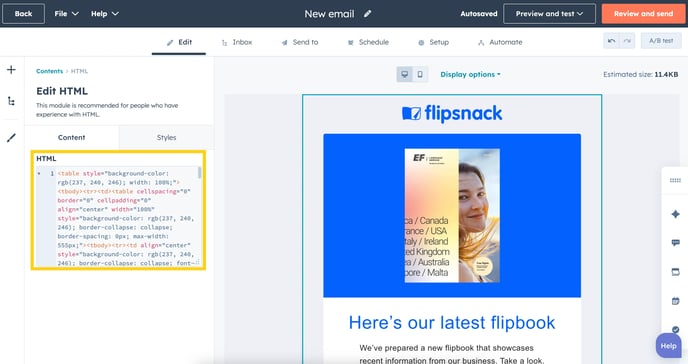Expand Preview and test dropdown
The image size is (688, 364).
(549, 14)
